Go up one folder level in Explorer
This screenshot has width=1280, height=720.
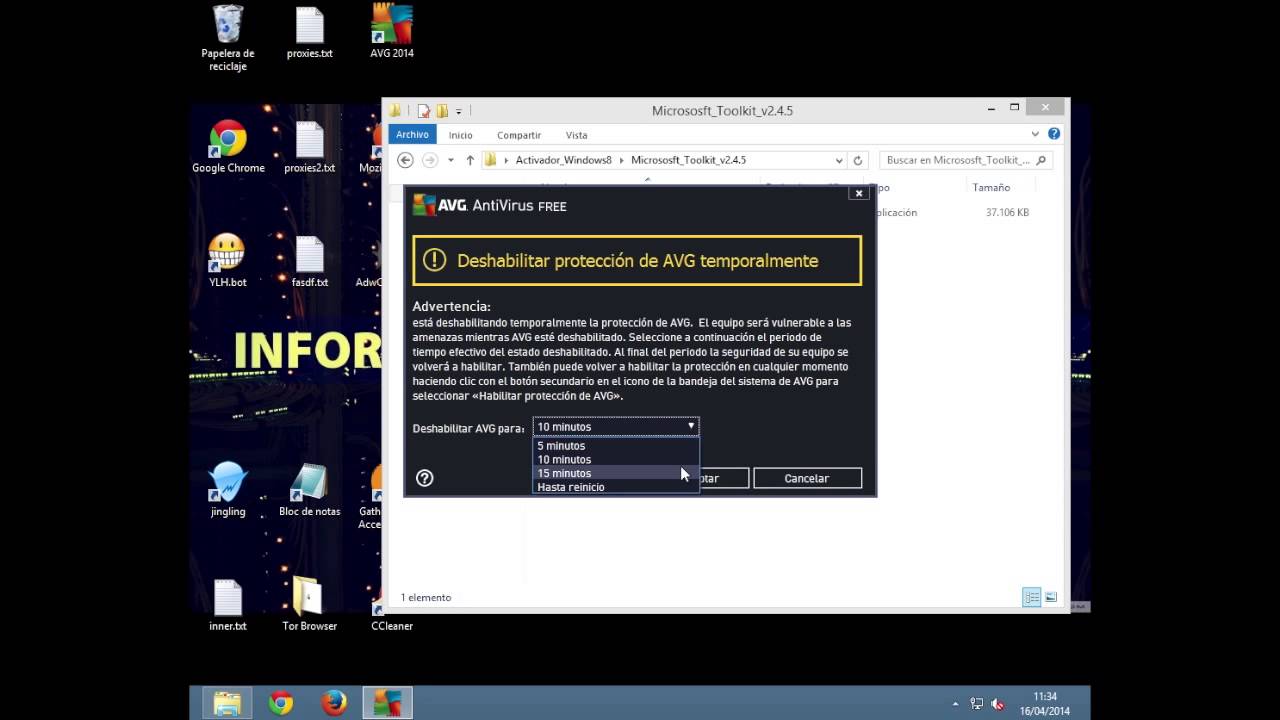tap(470, 160)
